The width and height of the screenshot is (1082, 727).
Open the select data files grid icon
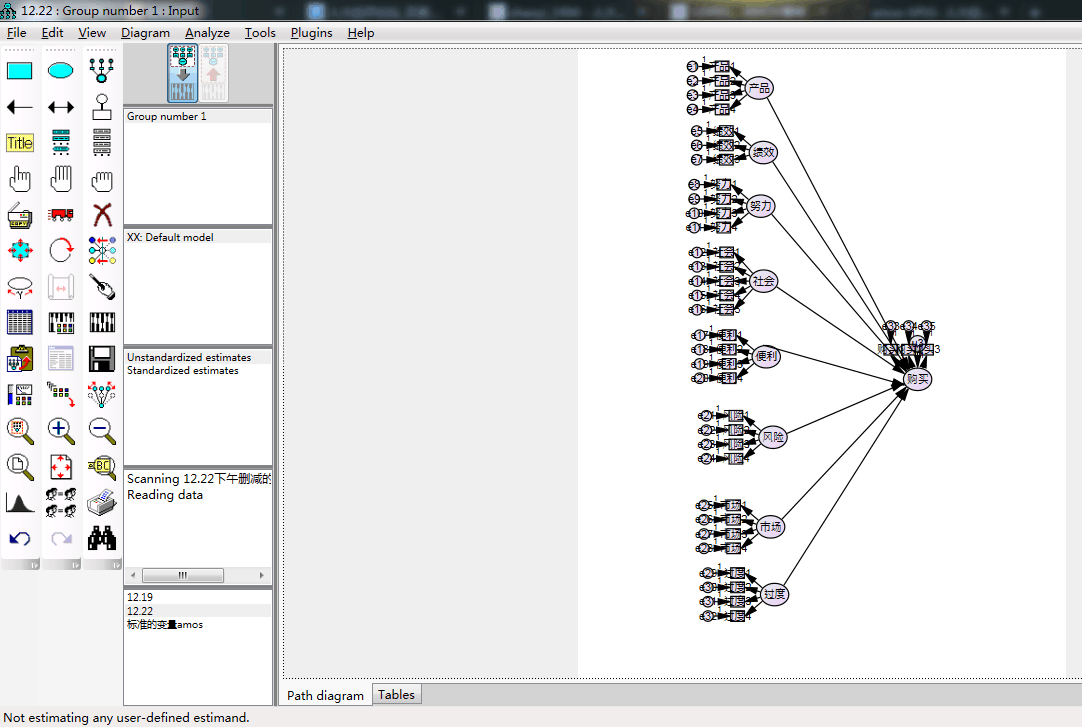[19, 322]
